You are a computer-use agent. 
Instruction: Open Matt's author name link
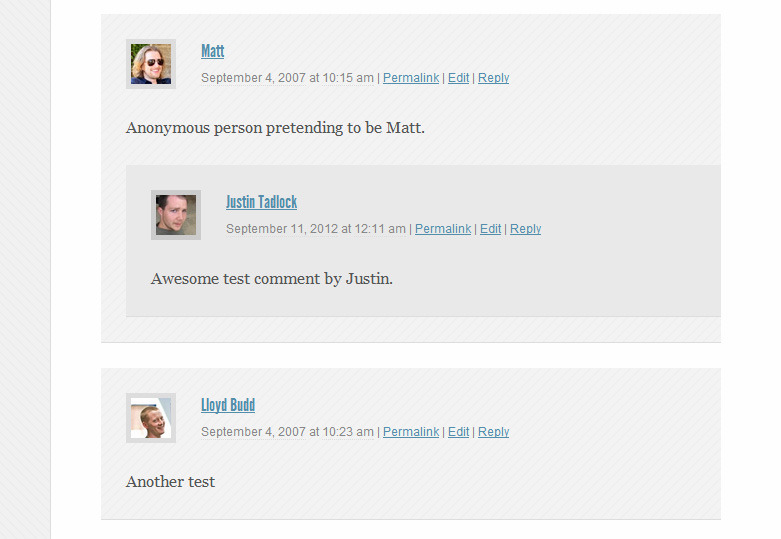[x=212, y=51]
